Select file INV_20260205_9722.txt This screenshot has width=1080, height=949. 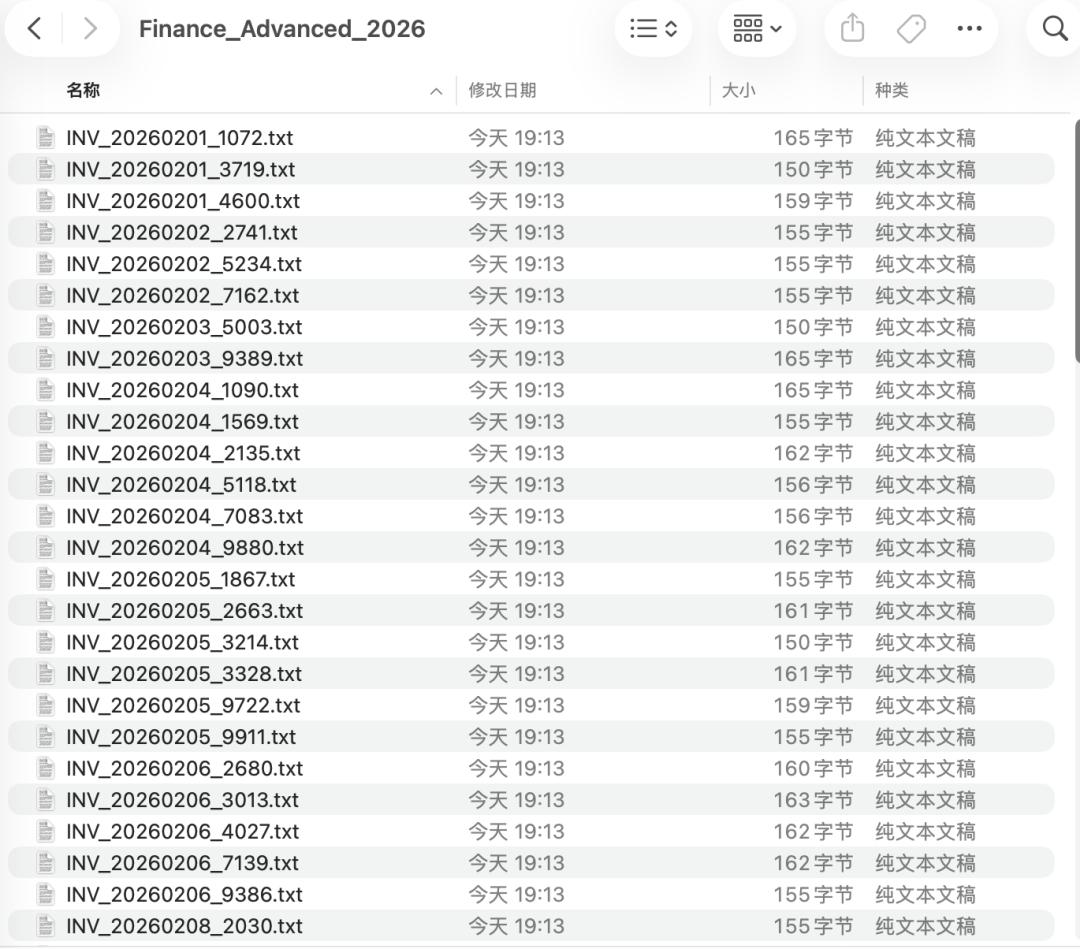(x=183, y=705)
